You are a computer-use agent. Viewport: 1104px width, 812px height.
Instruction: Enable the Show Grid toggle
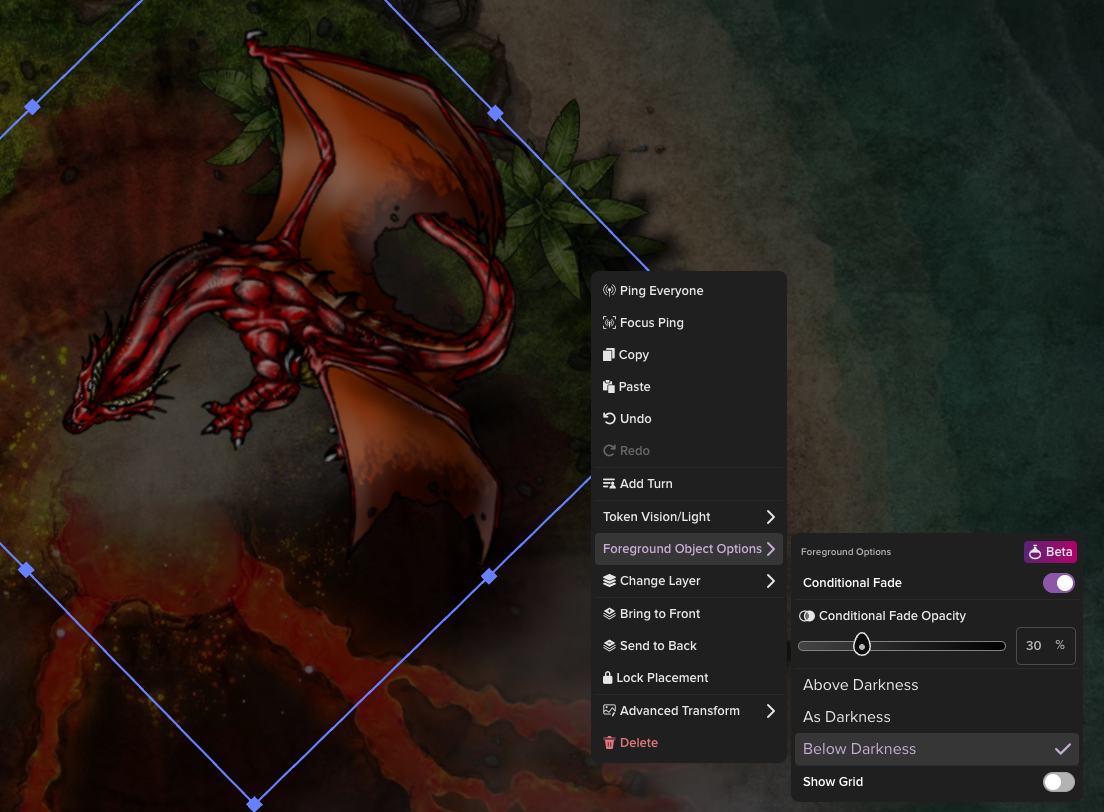tap(1058, 781)
